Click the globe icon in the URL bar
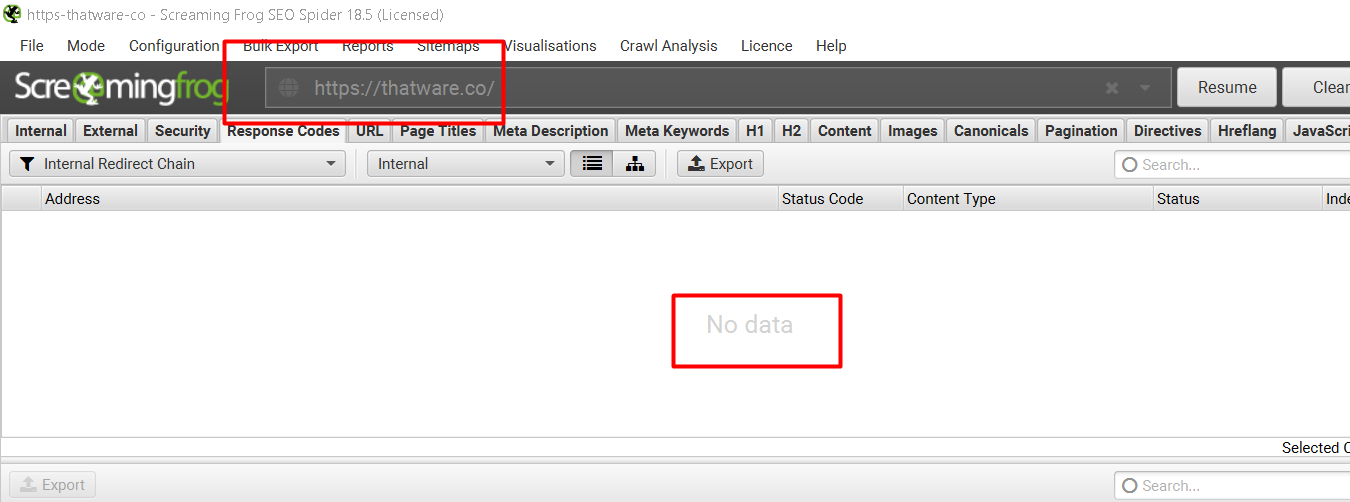The image size is (1350, 502). [288, 88]
